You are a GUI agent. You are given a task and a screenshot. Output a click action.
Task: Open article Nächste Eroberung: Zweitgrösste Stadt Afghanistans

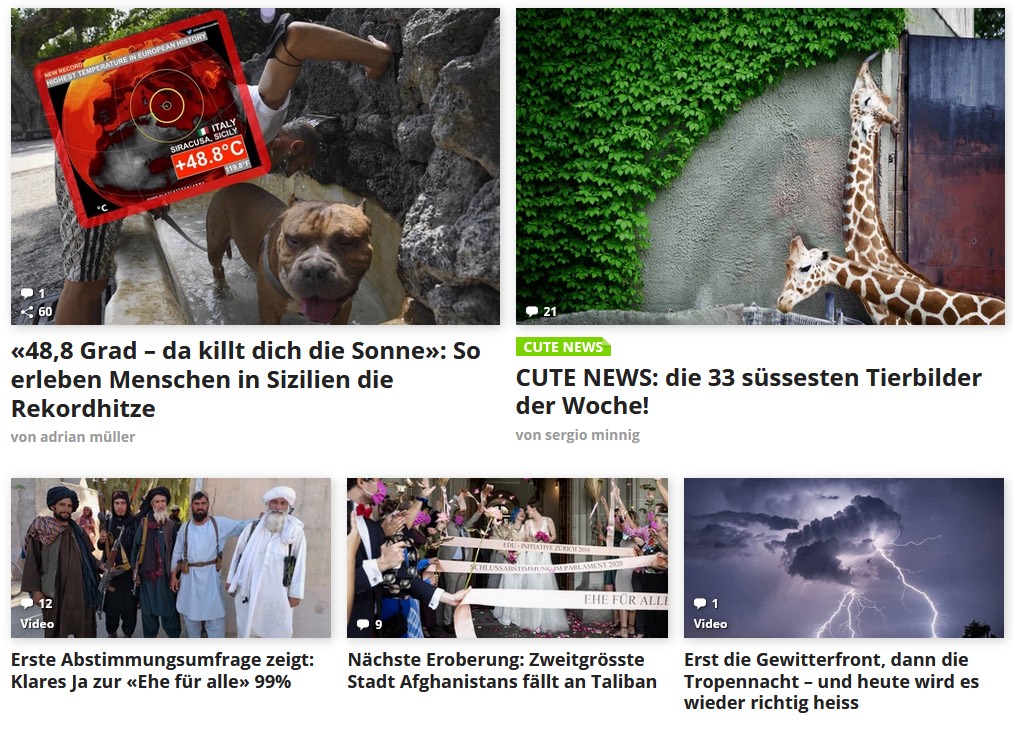502,670
